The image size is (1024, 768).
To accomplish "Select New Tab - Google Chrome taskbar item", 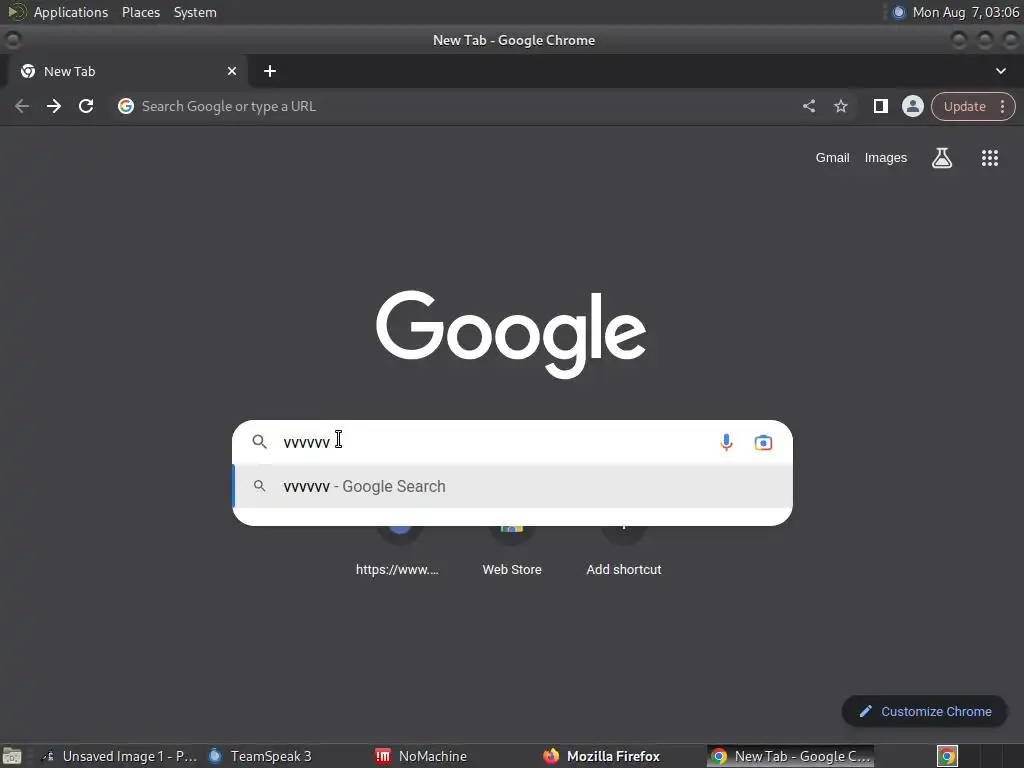I will (790, 756).
